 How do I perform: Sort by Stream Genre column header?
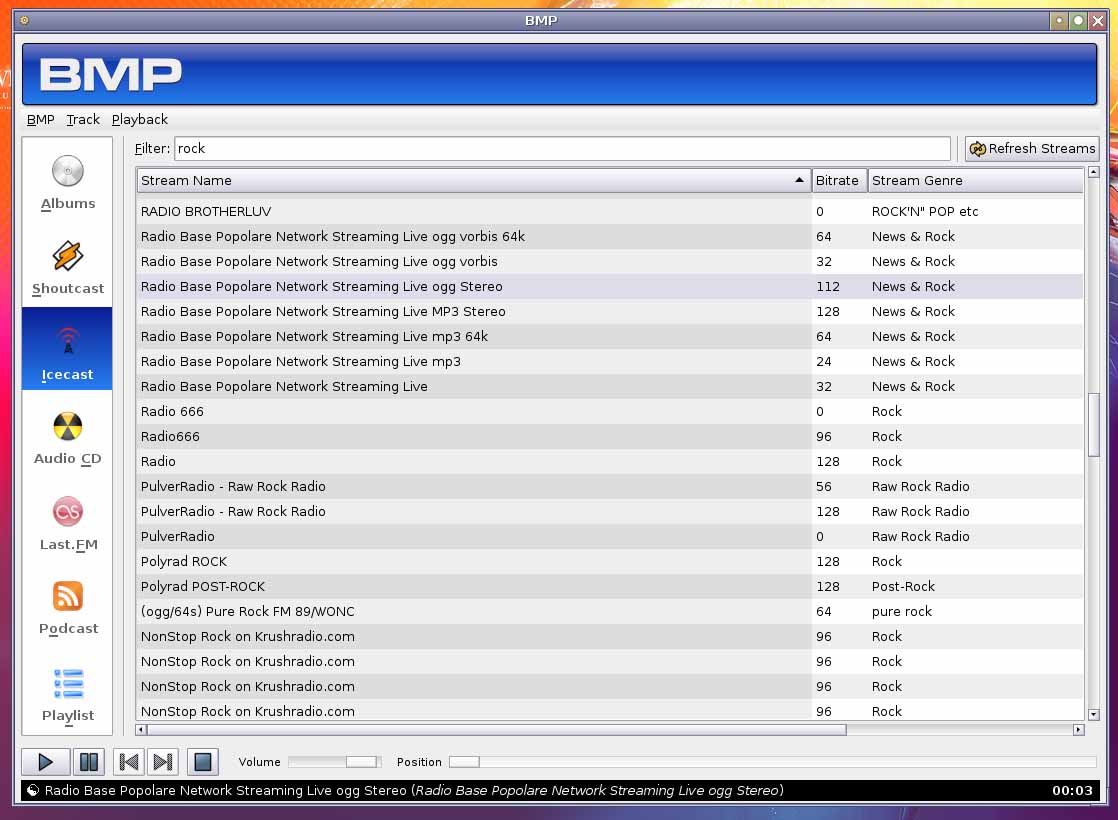pos(975,180)
